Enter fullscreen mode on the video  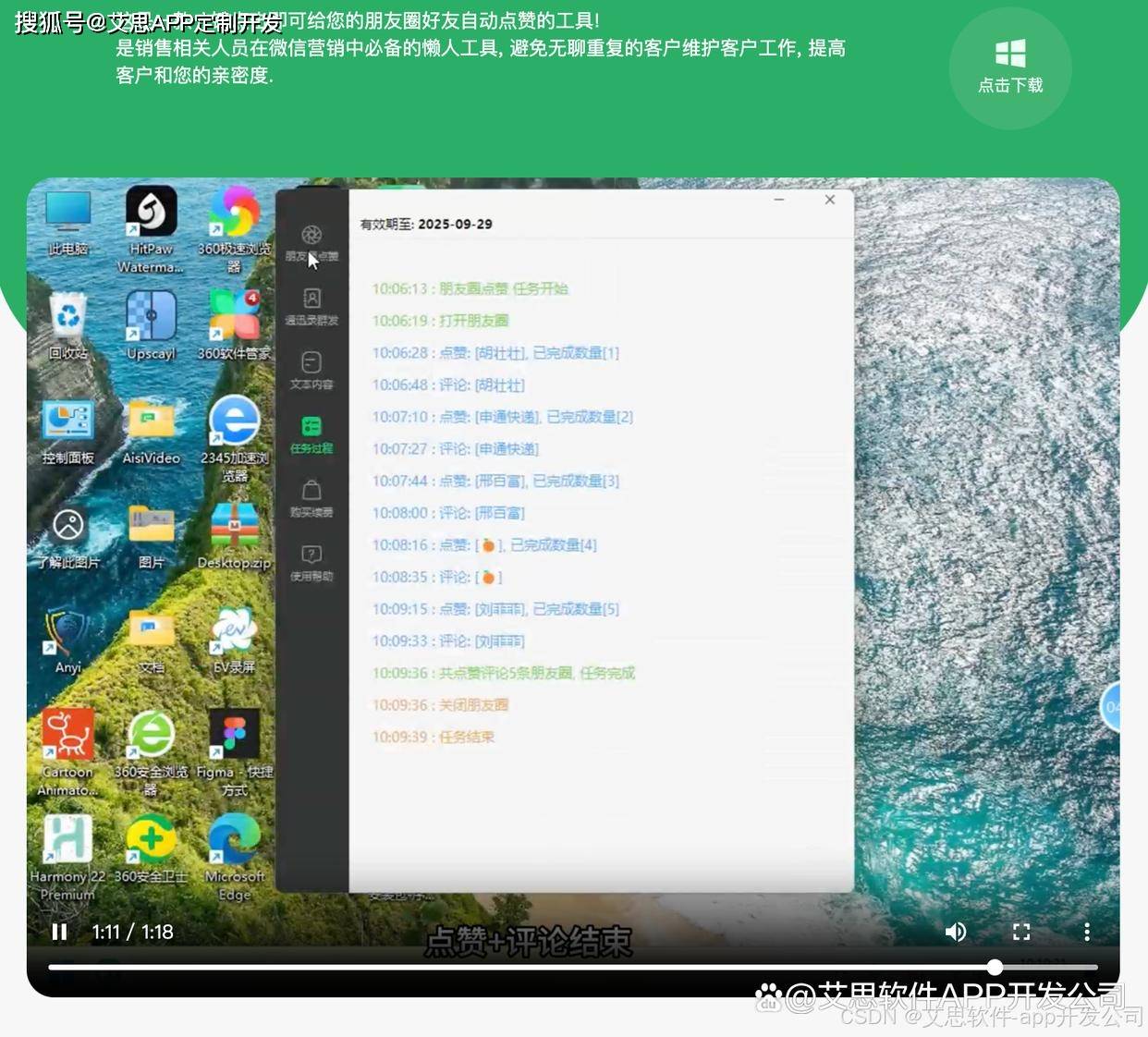[x=1021, y=932]
